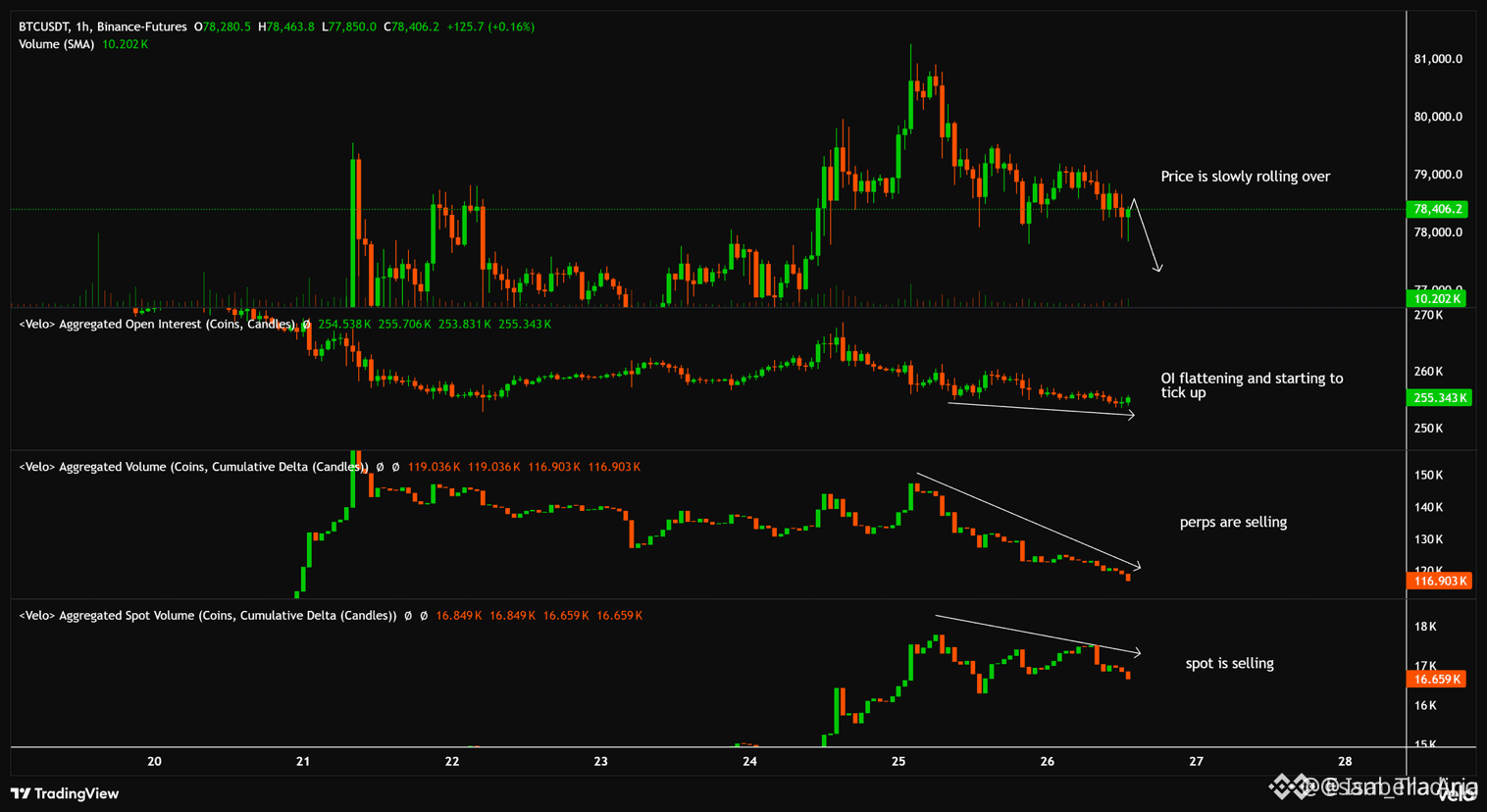
Task: Click the 16K spot axis label
Action: pos(1425,706)
